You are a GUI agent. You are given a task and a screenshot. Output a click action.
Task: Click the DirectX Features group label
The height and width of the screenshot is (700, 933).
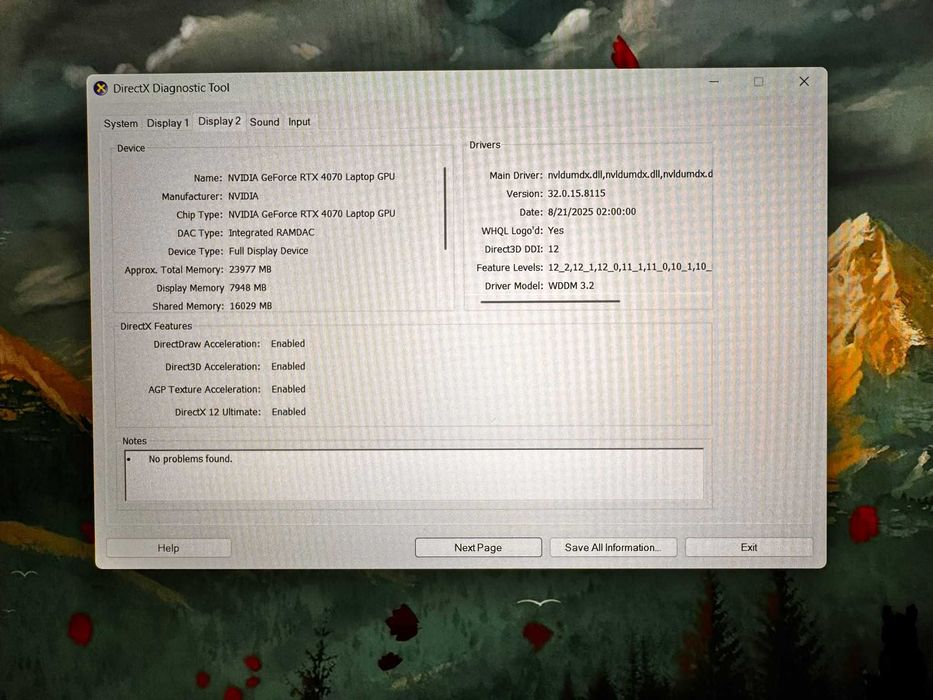click(x=156, y=326)
